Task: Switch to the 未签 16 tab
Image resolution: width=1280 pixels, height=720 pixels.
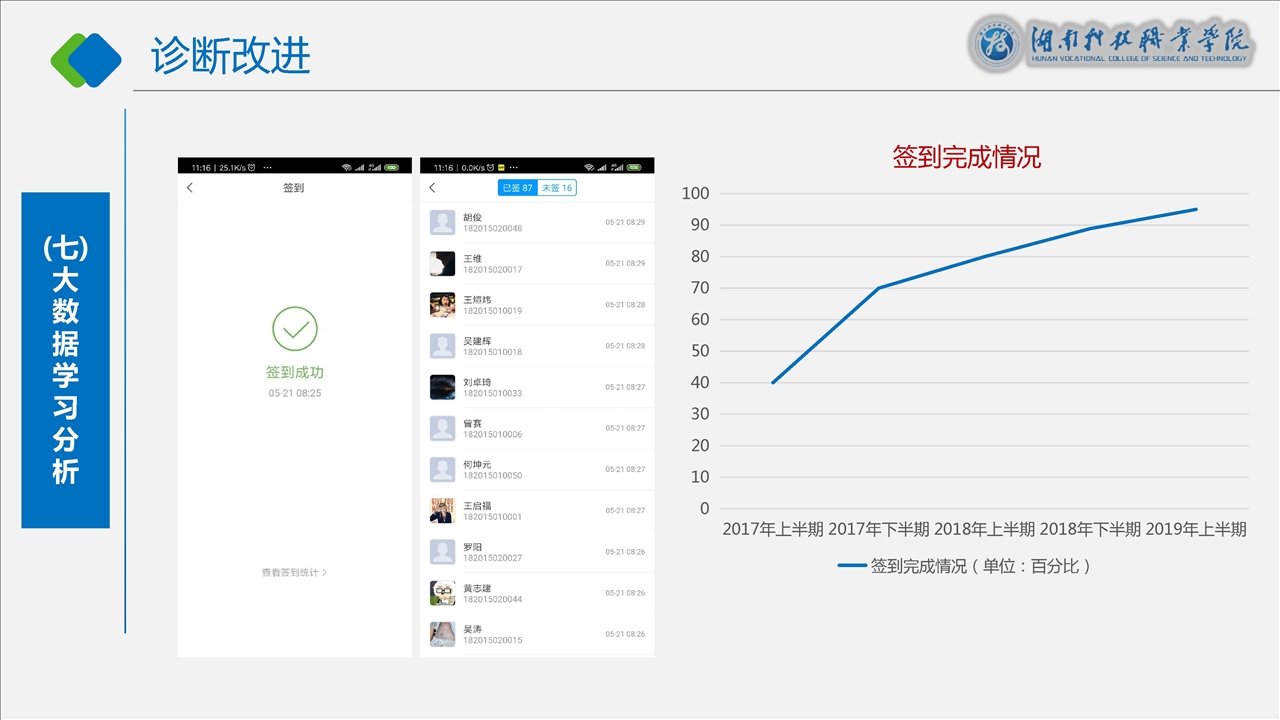Action: tap(556, 188)
